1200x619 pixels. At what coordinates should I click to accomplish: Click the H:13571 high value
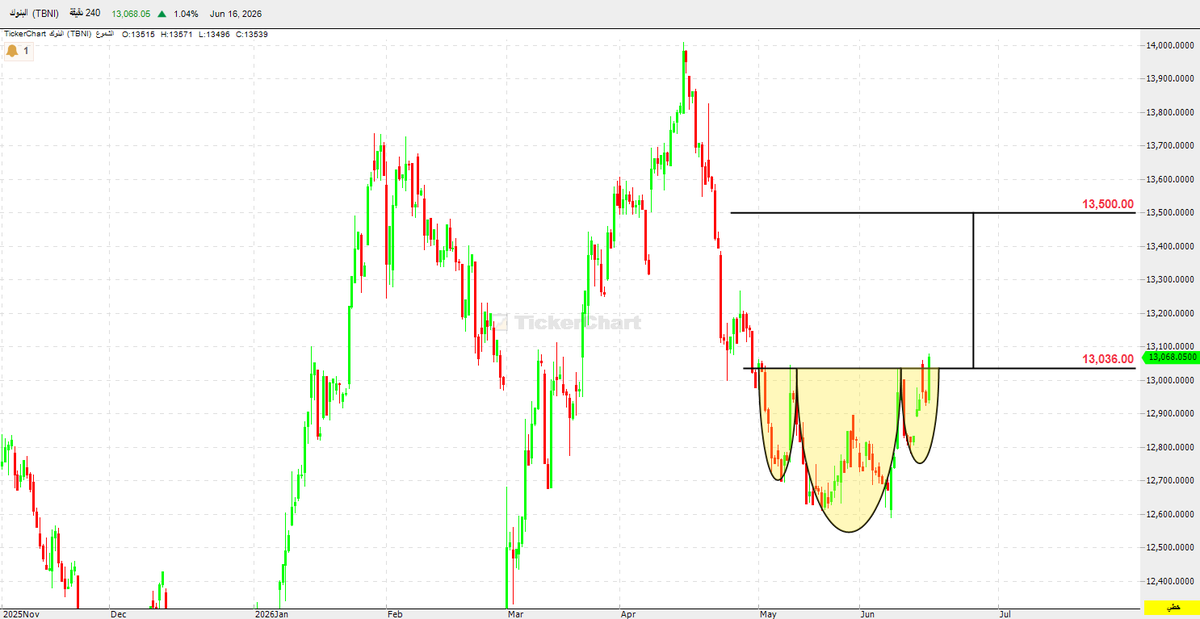177,33
